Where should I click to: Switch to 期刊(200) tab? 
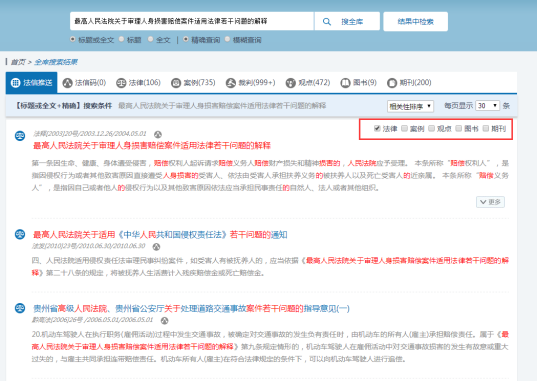[409, 83]
